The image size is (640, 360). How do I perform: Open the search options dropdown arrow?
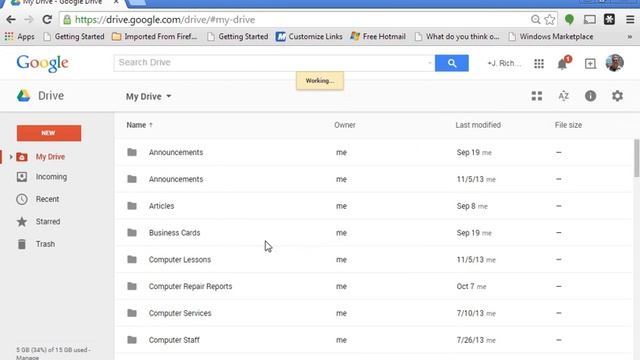pyautogui.click(x=429, y=63)
